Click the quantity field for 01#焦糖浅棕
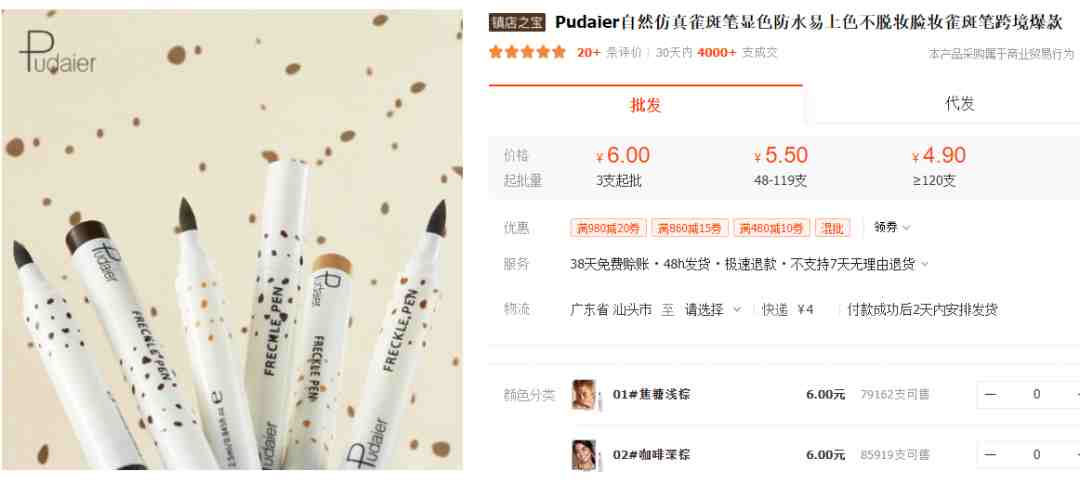 pyautogui.click(x=1037, y=394)
